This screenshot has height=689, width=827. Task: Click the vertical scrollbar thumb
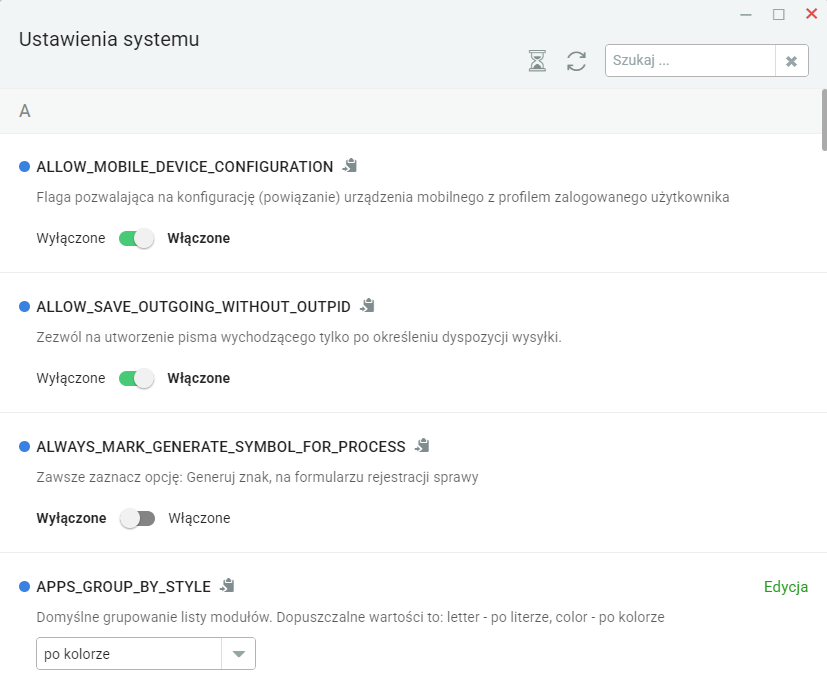point(824,120)
